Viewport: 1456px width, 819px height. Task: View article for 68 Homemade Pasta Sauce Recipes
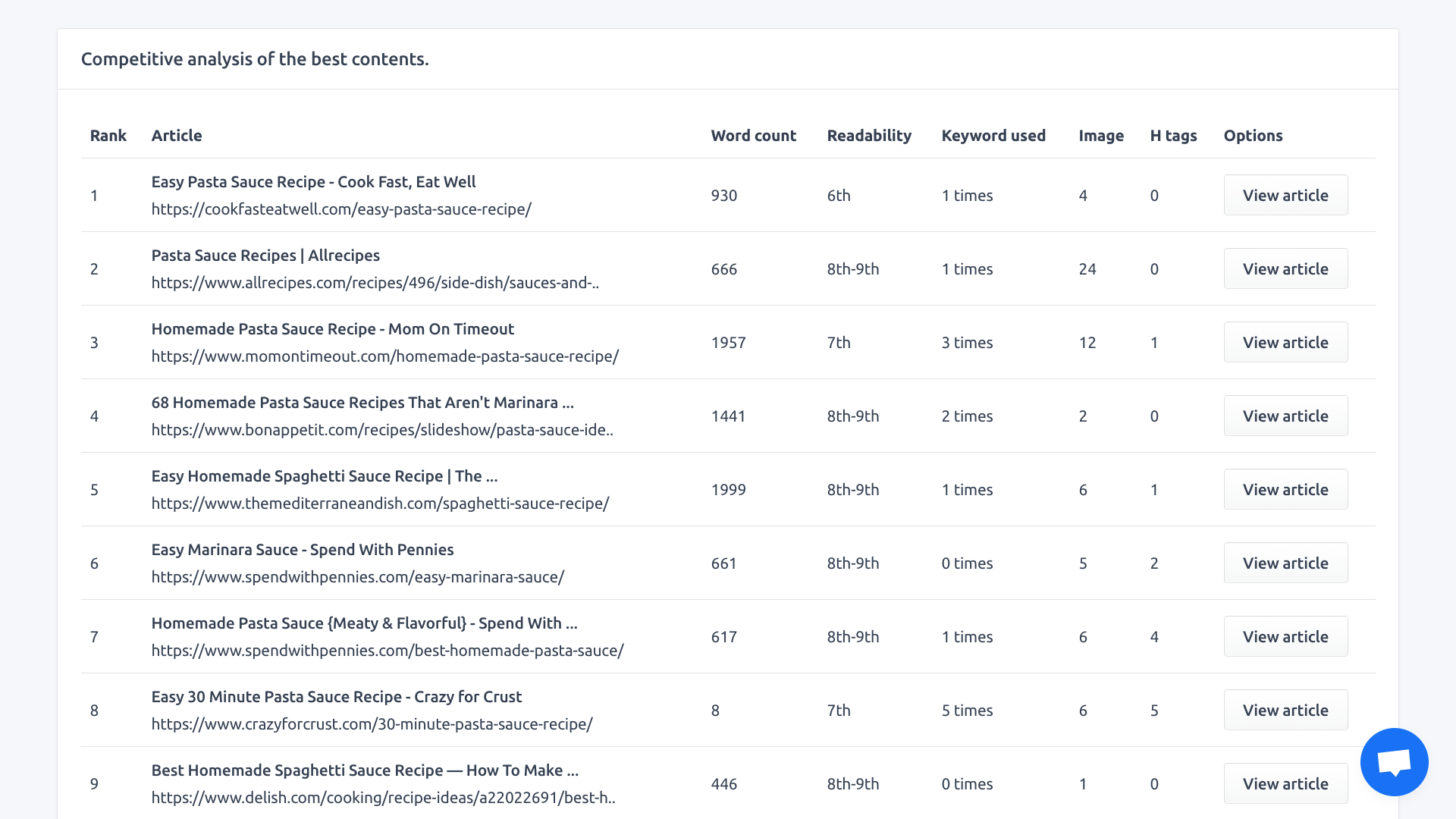(1285, 416)
